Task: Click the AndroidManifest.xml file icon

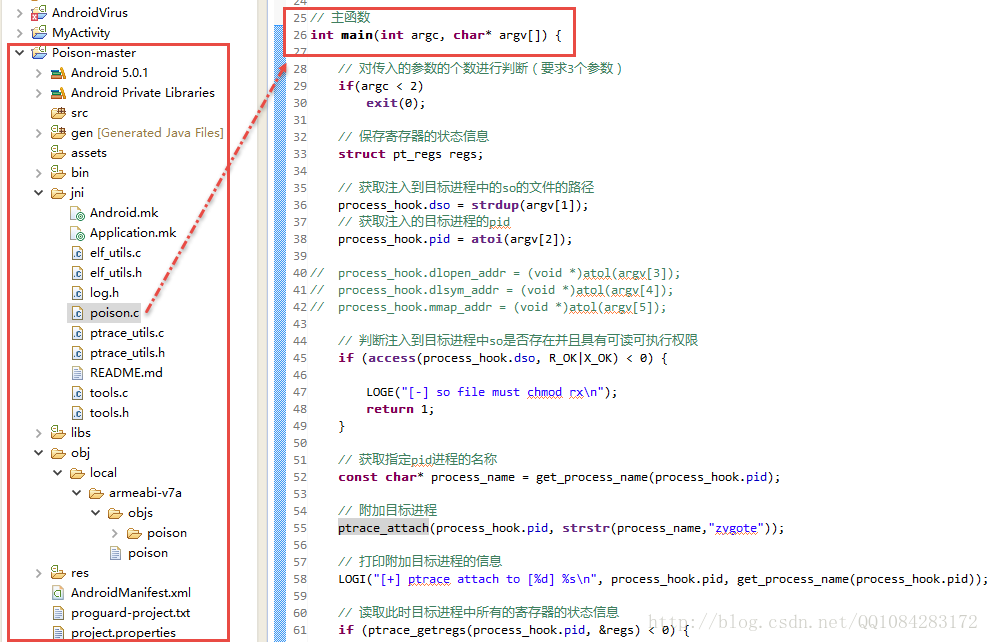Action: (x=58, y=593)
